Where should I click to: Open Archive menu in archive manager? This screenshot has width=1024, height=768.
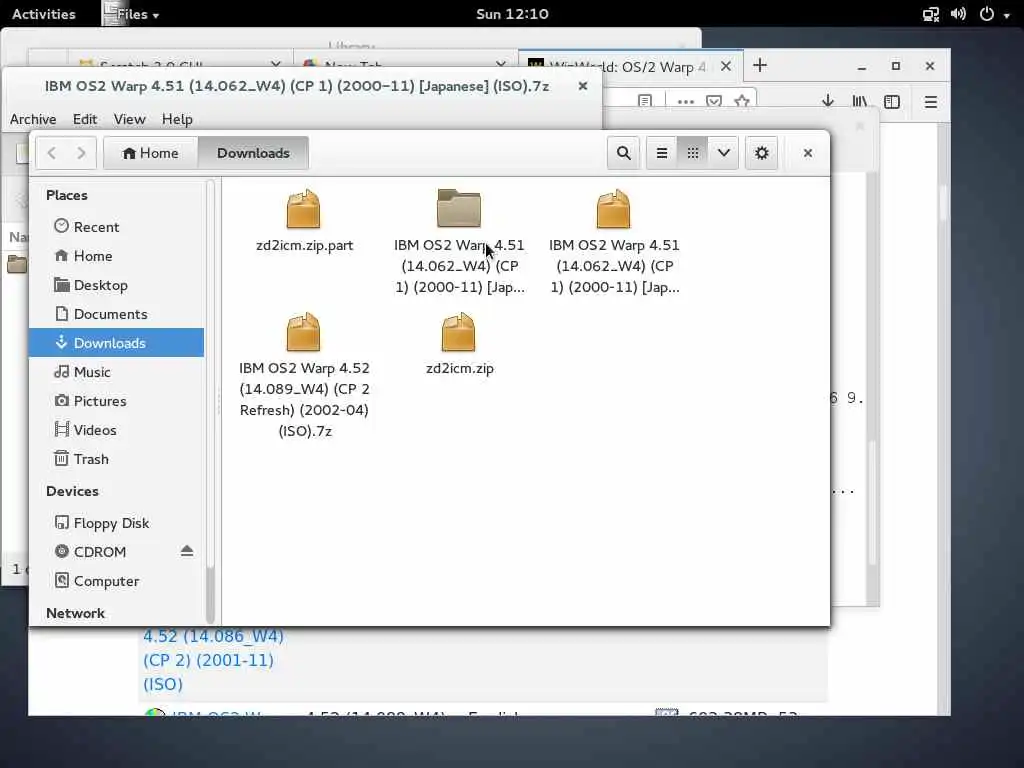33,119
